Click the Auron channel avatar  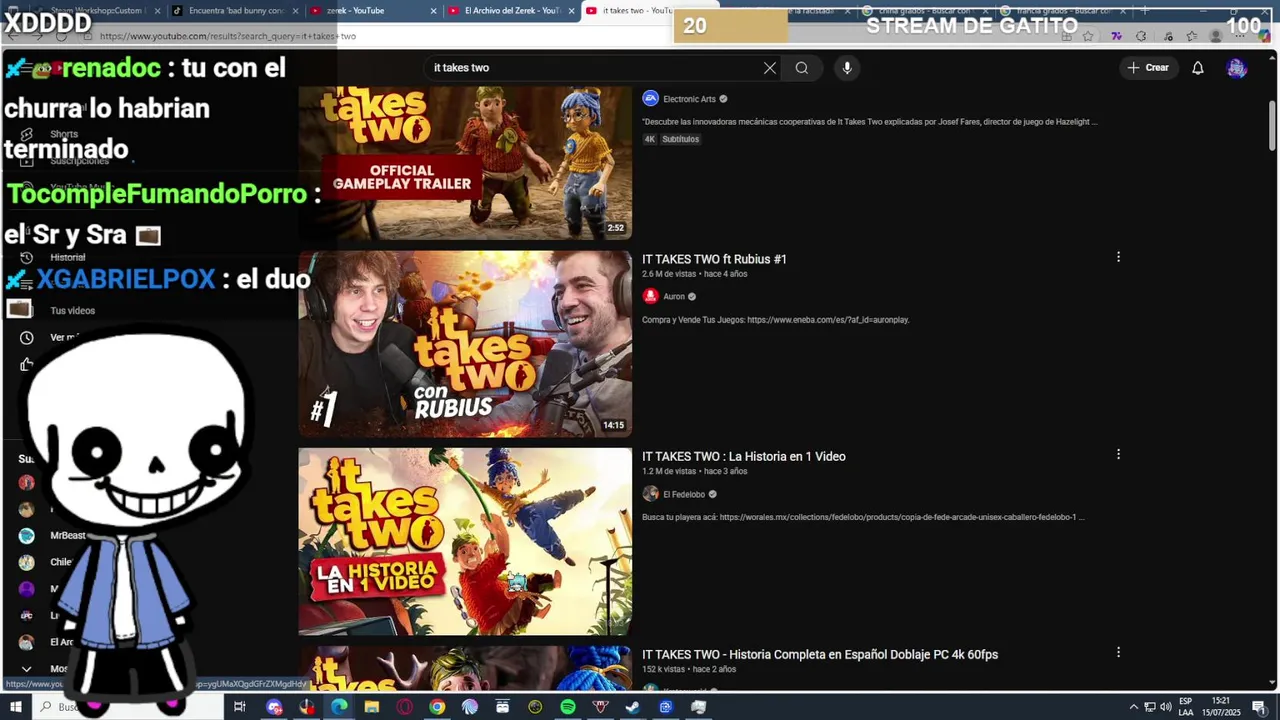pyautogui.click(x=650, y=296)
